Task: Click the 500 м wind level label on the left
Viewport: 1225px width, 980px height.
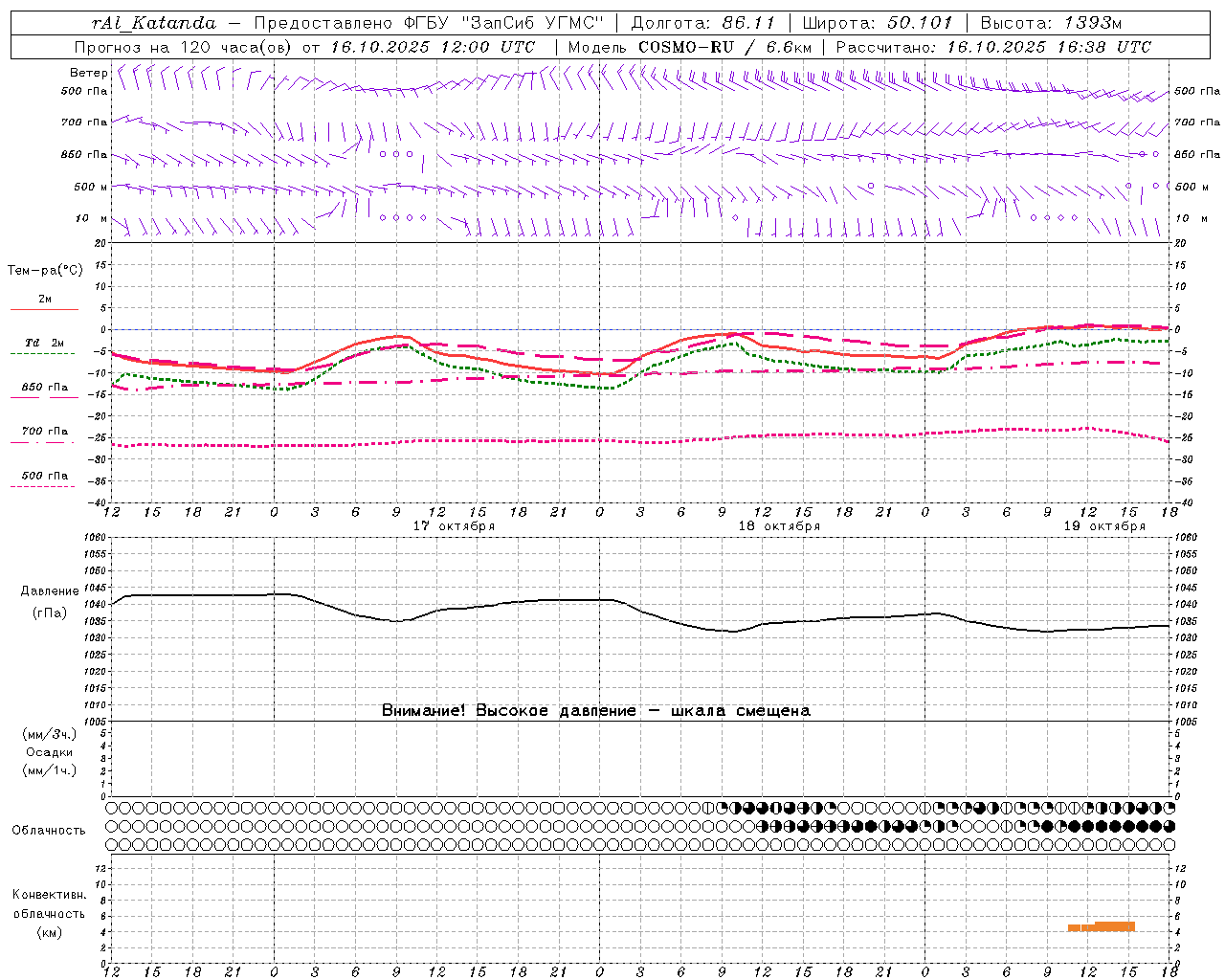Action: pos(91,187)
